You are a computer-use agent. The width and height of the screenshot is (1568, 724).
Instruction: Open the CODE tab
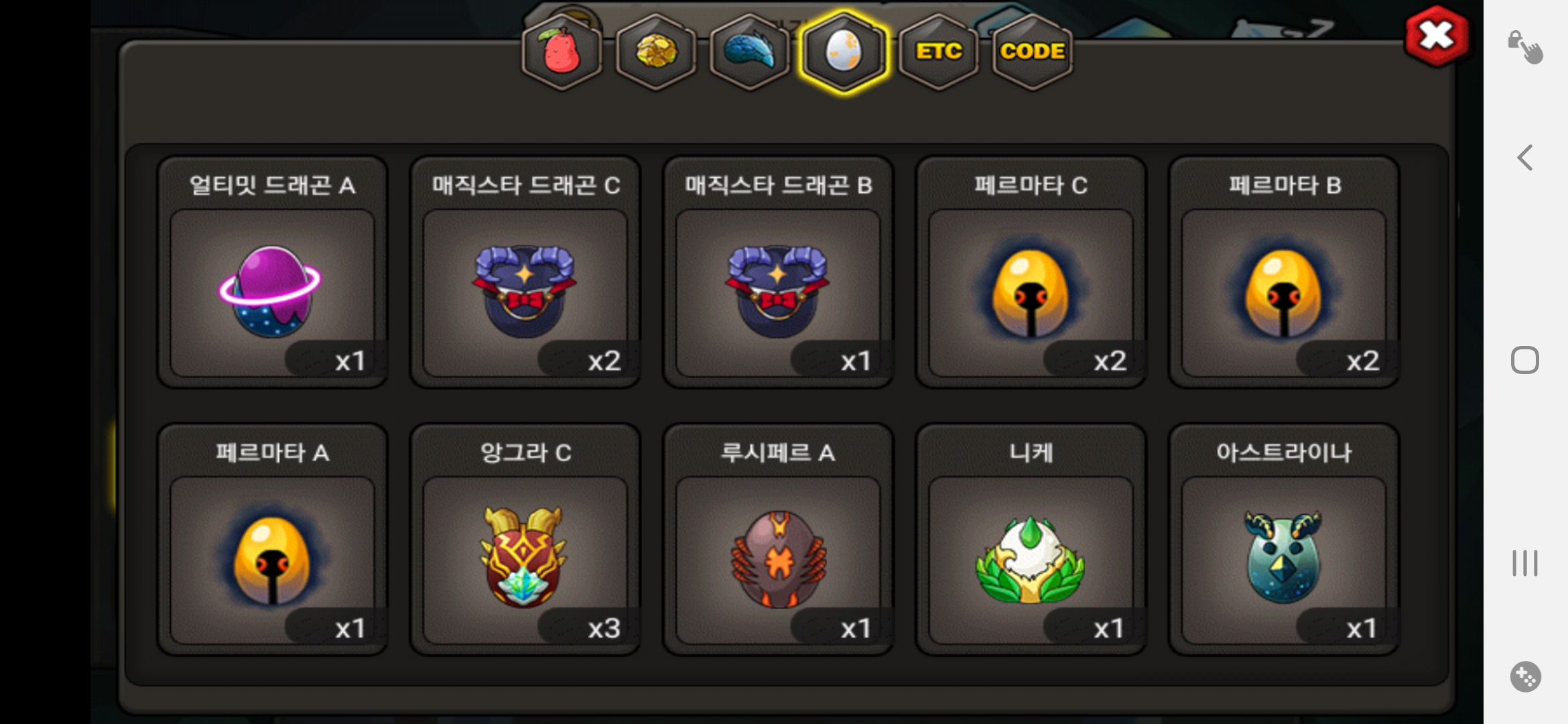1032,52
